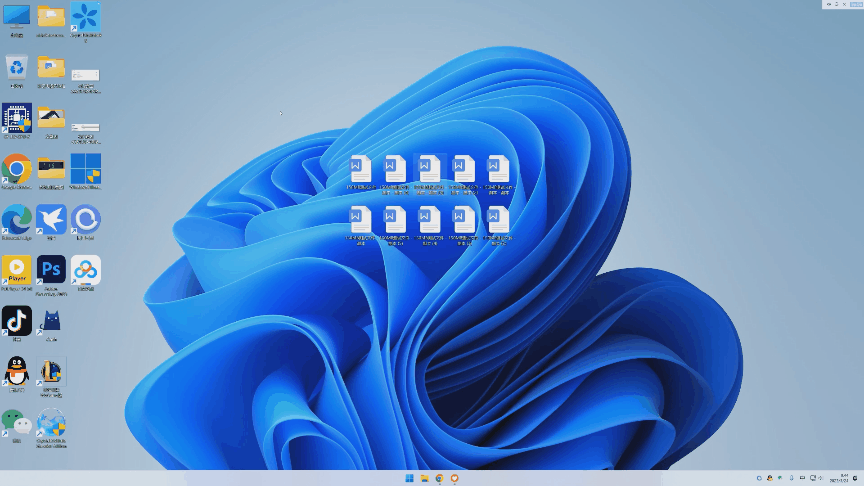Screen dimensions: 864x486
Task: Open the notification center icon
Action: [x=856, y=478]
